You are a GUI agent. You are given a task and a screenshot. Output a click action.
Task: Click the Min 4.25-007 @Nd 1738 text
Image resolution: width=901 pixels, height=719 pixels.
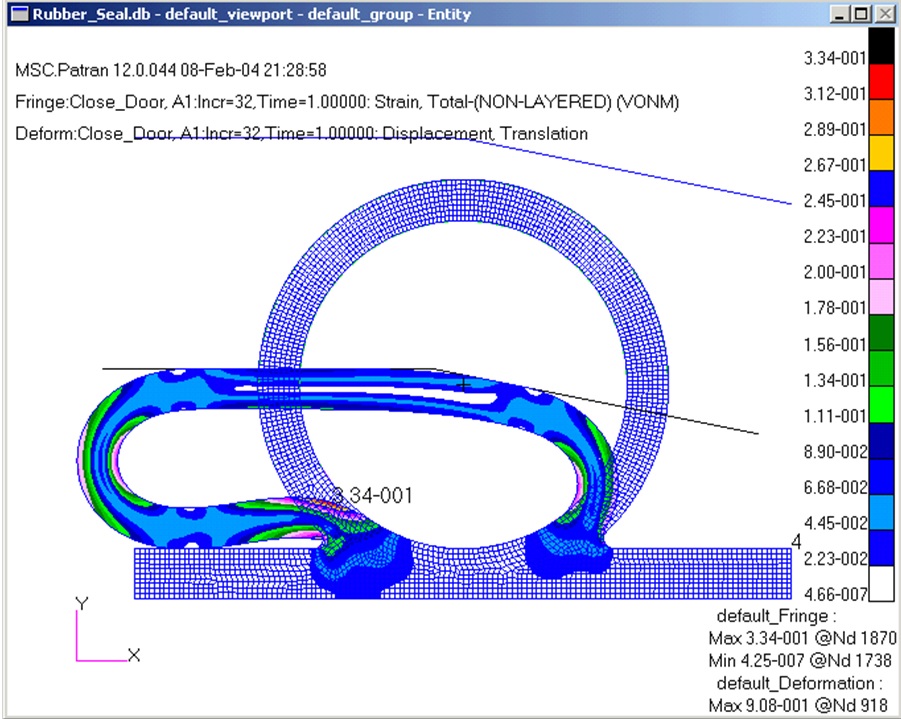click(799, 660)
